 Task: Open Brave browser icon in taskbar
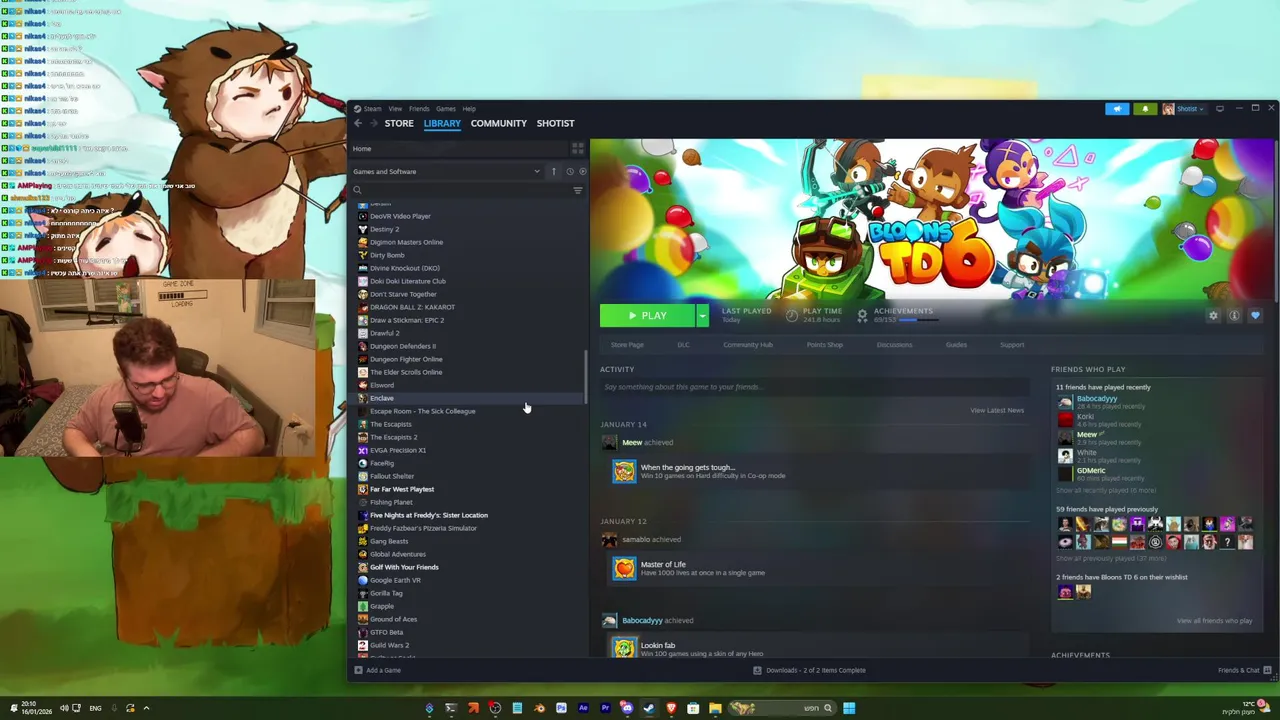[671, 708]
